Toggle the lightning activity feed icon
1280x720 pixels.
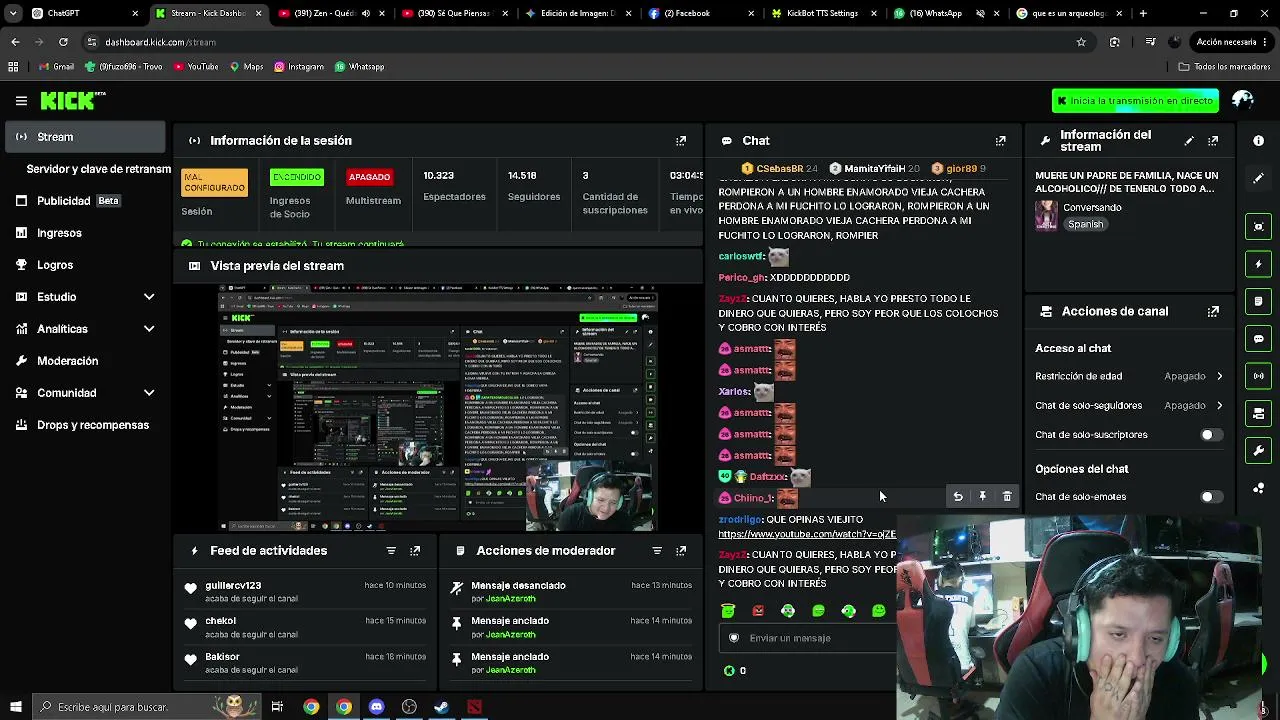pyautogui.click(x=1259, y=264)
